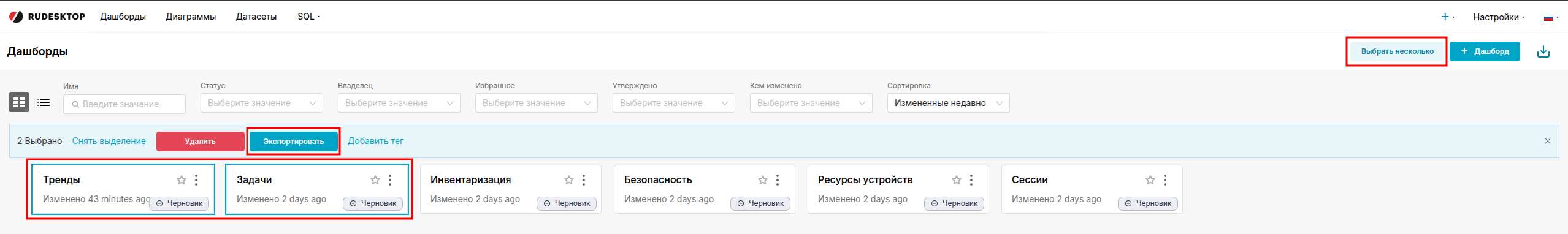Click the Экспортировать button
The width and height of the screenshot is (1568, 234).
294,142
